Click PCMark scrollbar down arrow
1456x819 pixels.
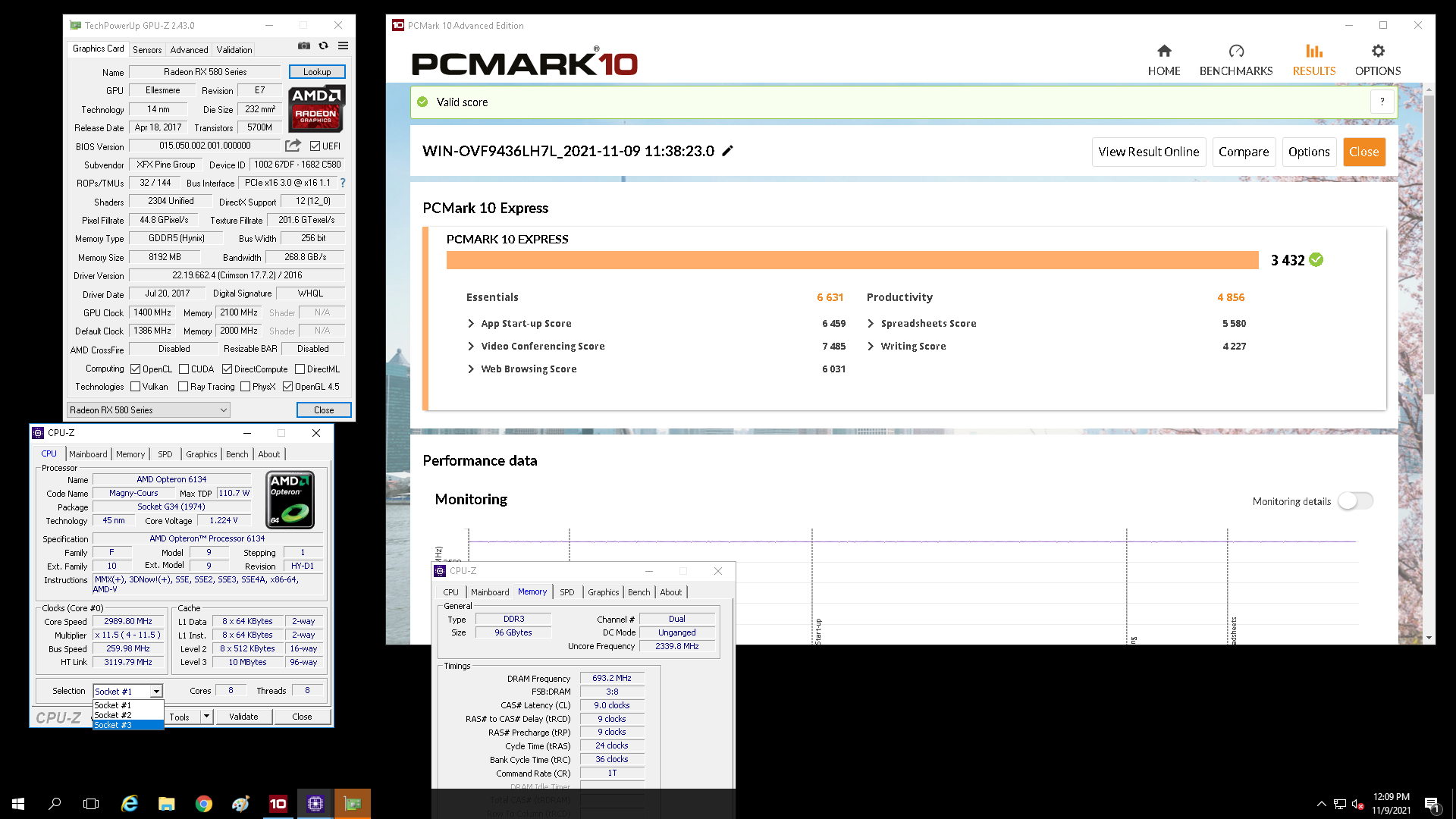pyautogui.click(x=1429, y=639)
